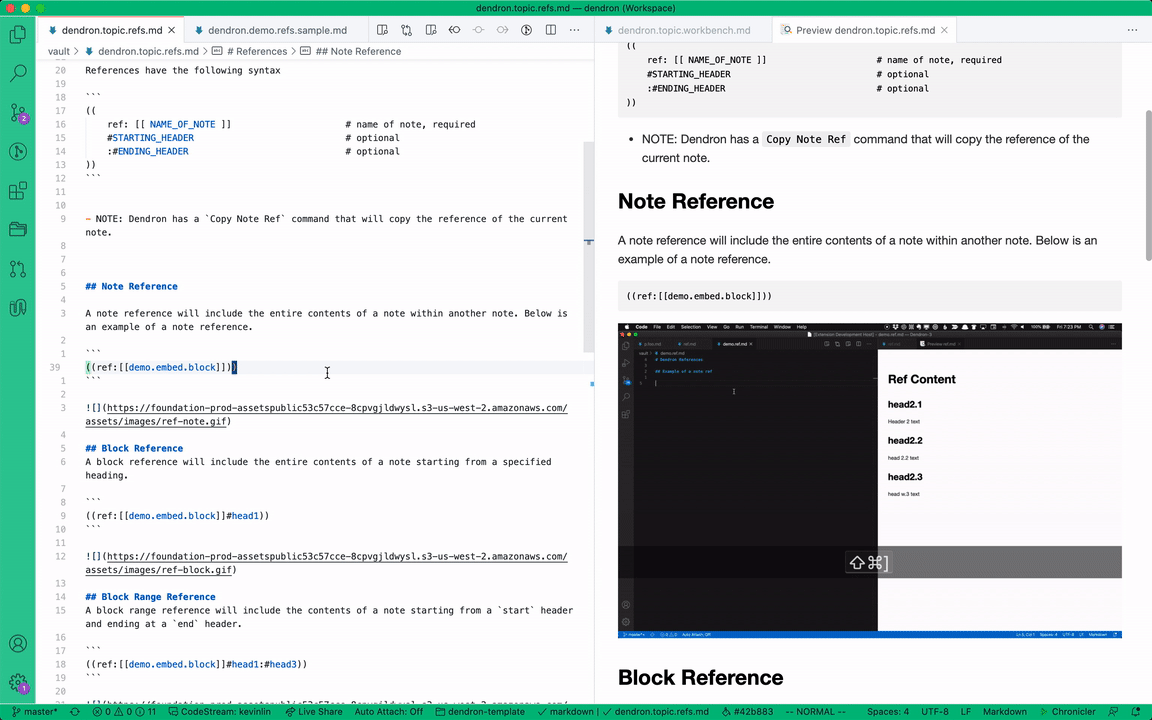
Task: Click the Go Back navigation arrow icon
Action: [455, 30]
